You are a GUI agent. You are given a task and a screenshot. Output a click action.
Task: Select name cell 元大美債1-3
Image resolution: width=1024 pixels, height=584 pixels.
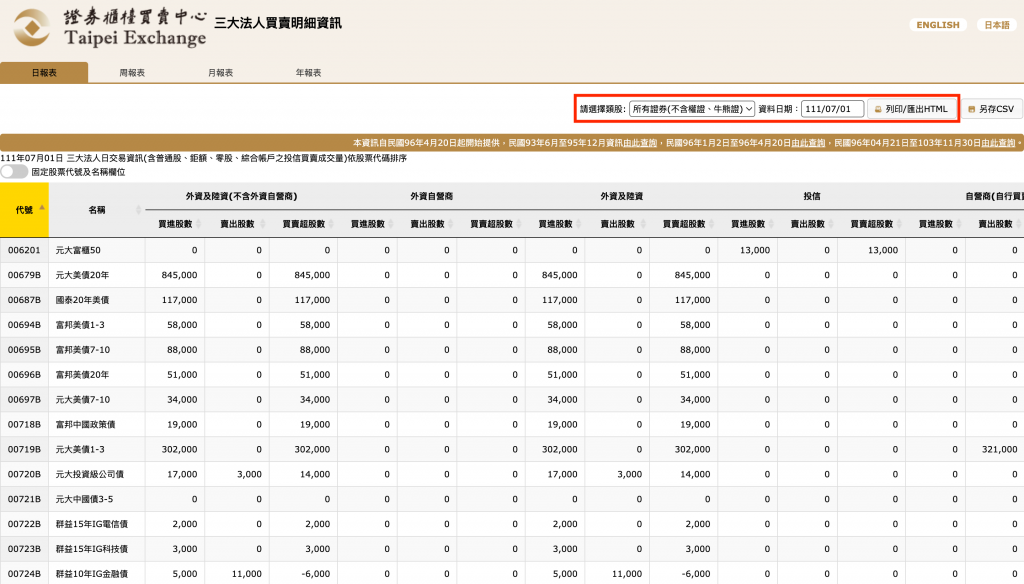[97, 449]
